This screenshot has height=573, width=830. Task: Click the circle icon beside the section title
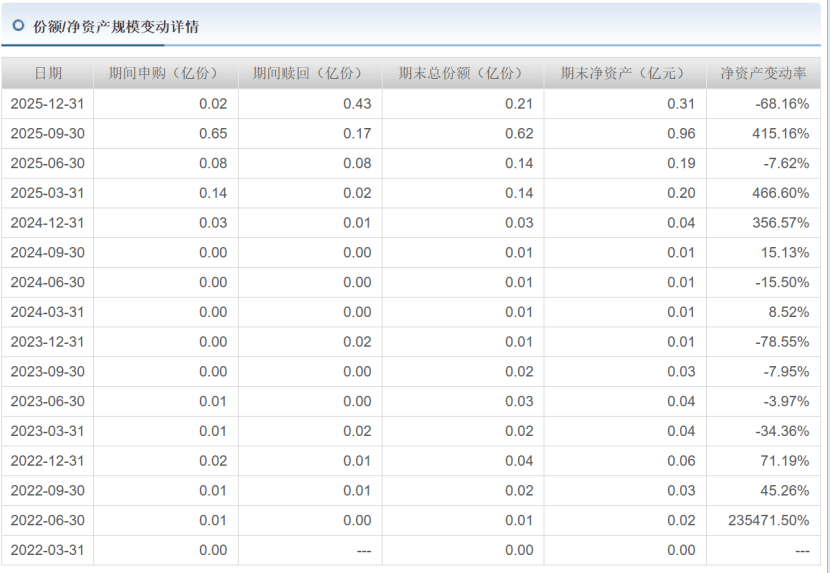pyautogui.click(x=18, y=26)
